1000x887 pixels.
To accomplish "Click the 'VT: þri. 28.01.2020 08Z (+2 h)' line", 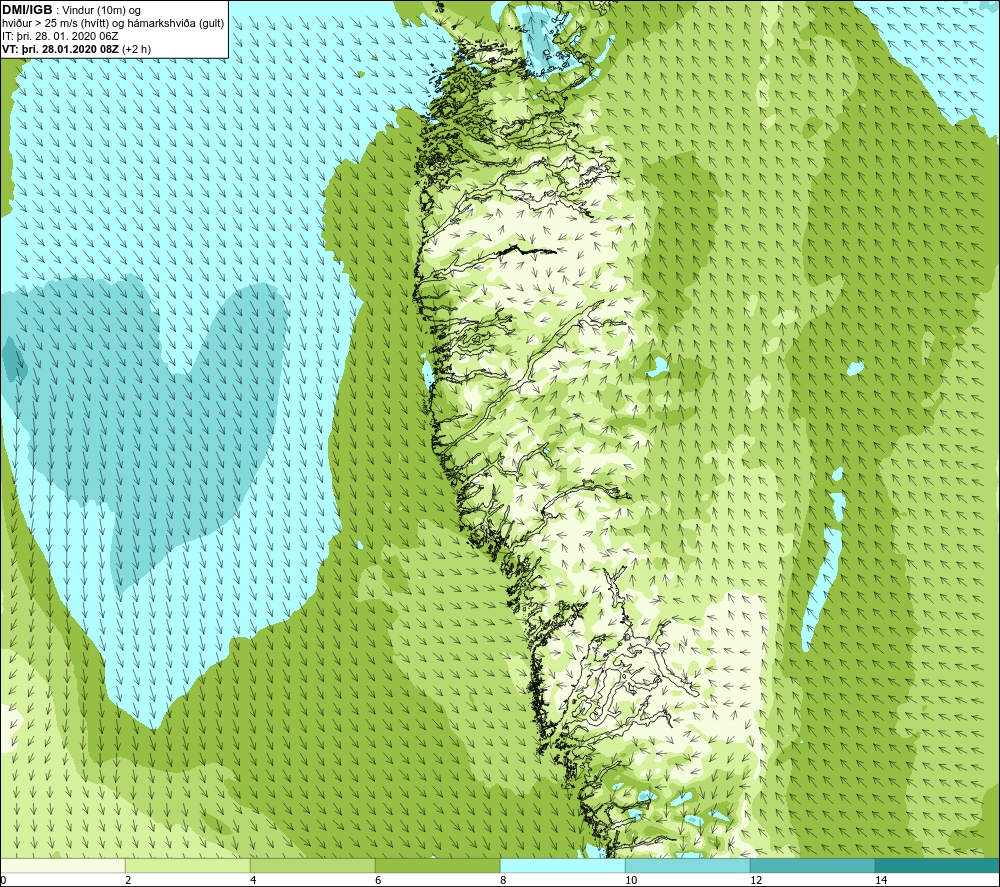I will (77, 49).
